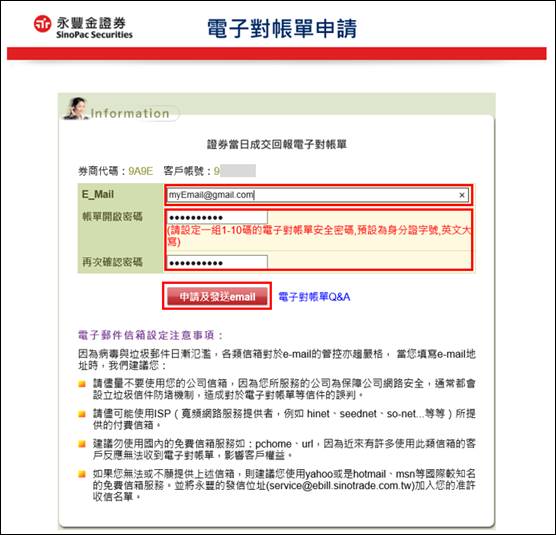Click the red password hint text
The width and height of the screenshot is (556, 535).
319,236
